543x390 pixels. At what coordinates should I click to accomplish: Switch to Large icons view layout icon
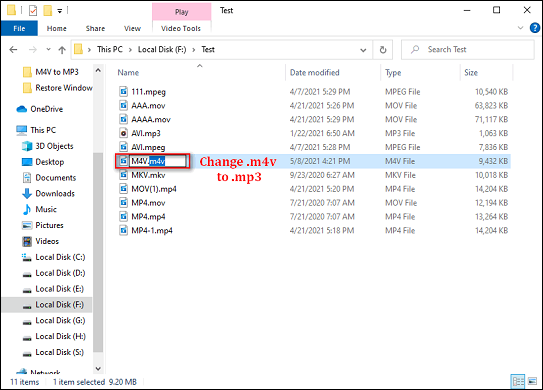tap(533, 382)
